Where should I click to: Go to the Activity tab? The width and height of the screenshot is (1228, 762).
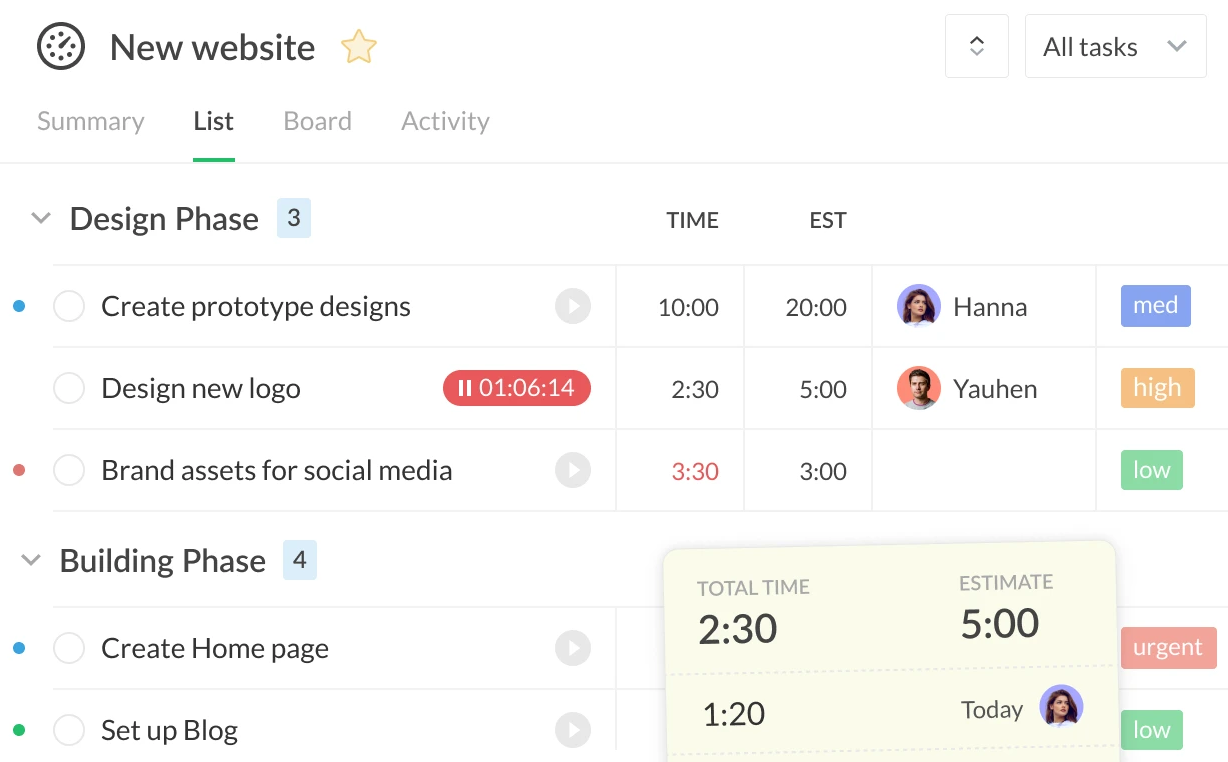click(x=445, y=121)
